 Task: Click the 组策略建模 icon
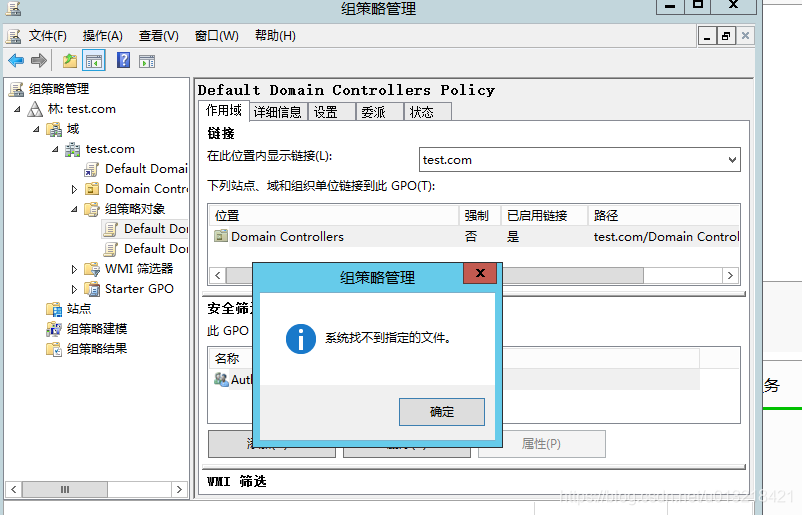click(54, 329)
